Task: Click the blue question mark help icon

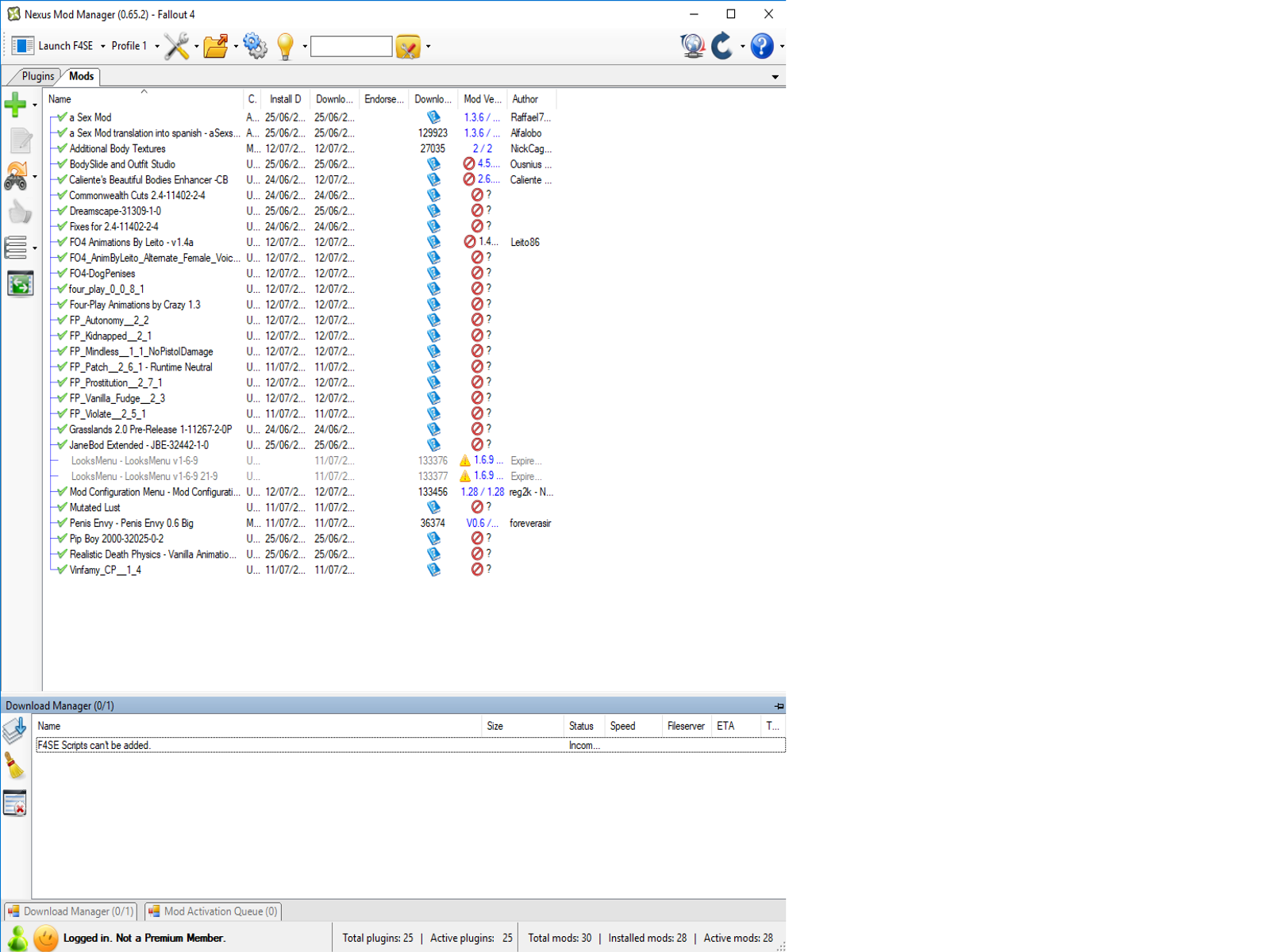Action: pos(761,46)
